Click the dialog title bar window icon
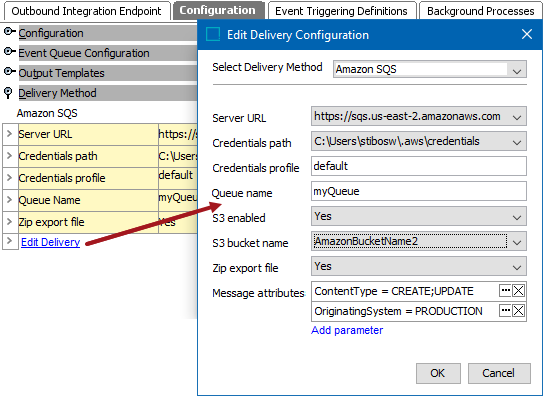The width and height of the screenshot is (543, 396). [x=213, y=34]
